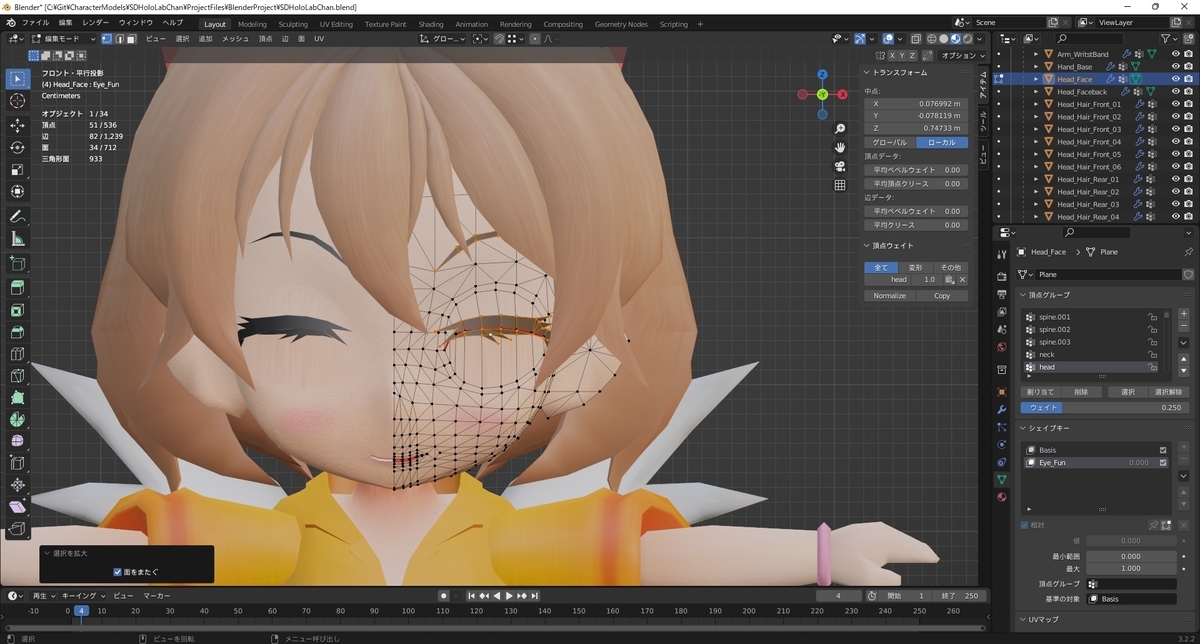The height and width of the screenshot is (644, 1200).
Task: Switch to the Shading workspace tab
Action: (431, 24)
